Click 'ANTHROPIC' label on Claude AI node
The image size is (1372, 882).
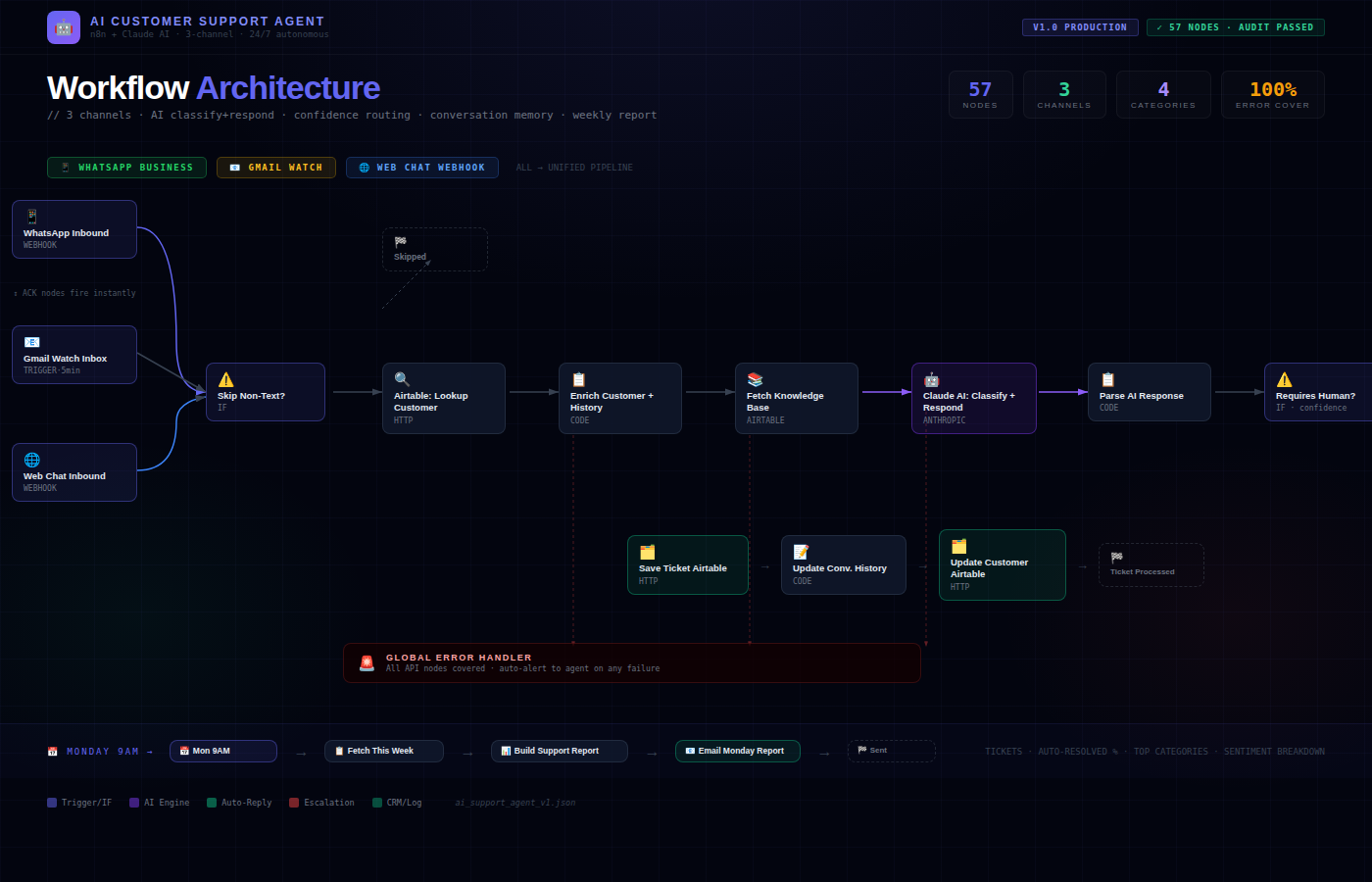(945, 420)
